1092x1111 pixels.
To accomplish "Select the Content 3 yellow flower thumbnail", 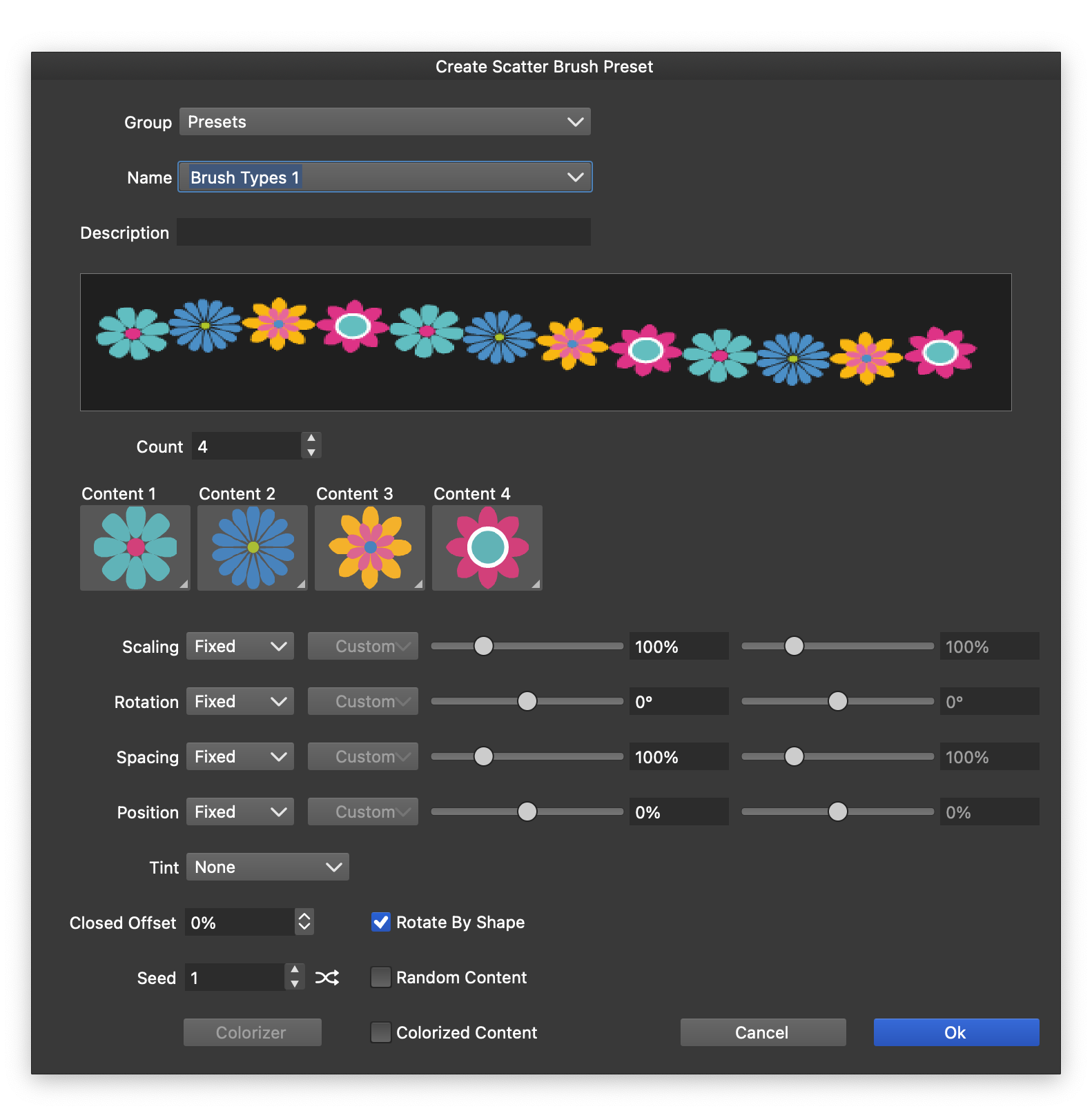I will point(370,548).
